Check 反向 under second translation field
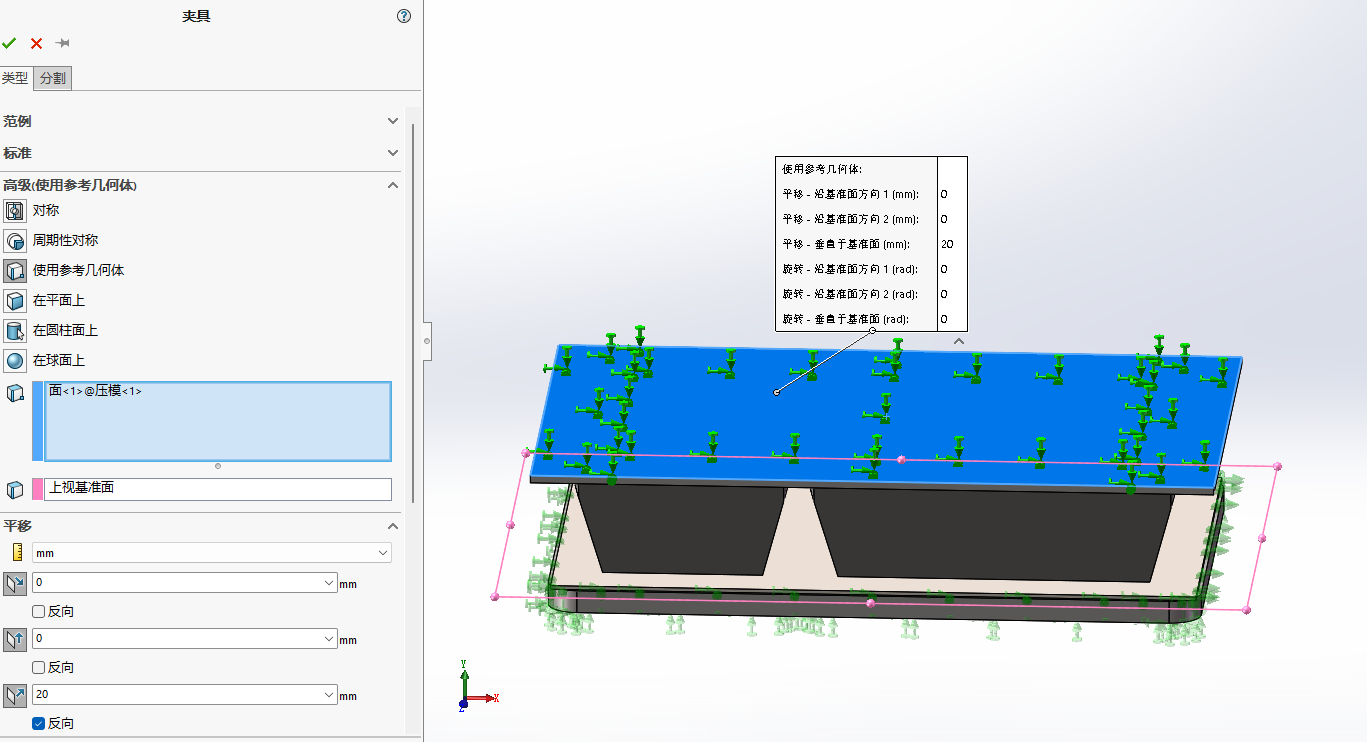Image resolution: width=1367 pixels, height=742 pixels. [x=38, y=667]
